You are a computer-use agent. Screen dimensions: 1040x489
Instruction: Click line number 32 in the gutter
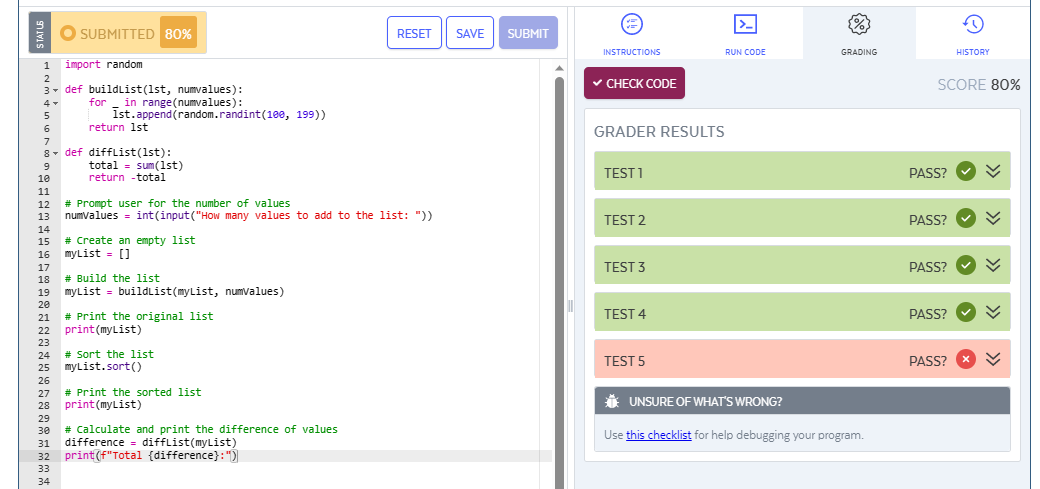tap(44, 456)
